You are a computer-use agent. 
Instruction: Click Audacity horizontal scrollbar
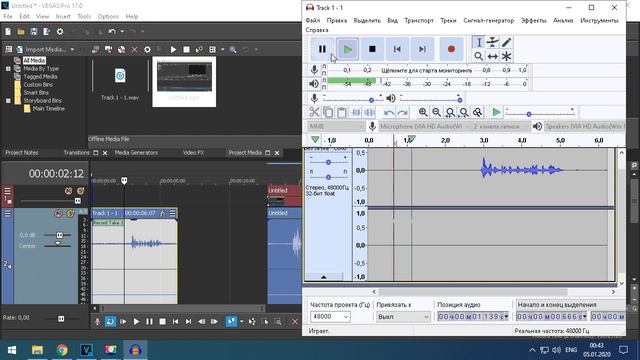coord(473,292)
